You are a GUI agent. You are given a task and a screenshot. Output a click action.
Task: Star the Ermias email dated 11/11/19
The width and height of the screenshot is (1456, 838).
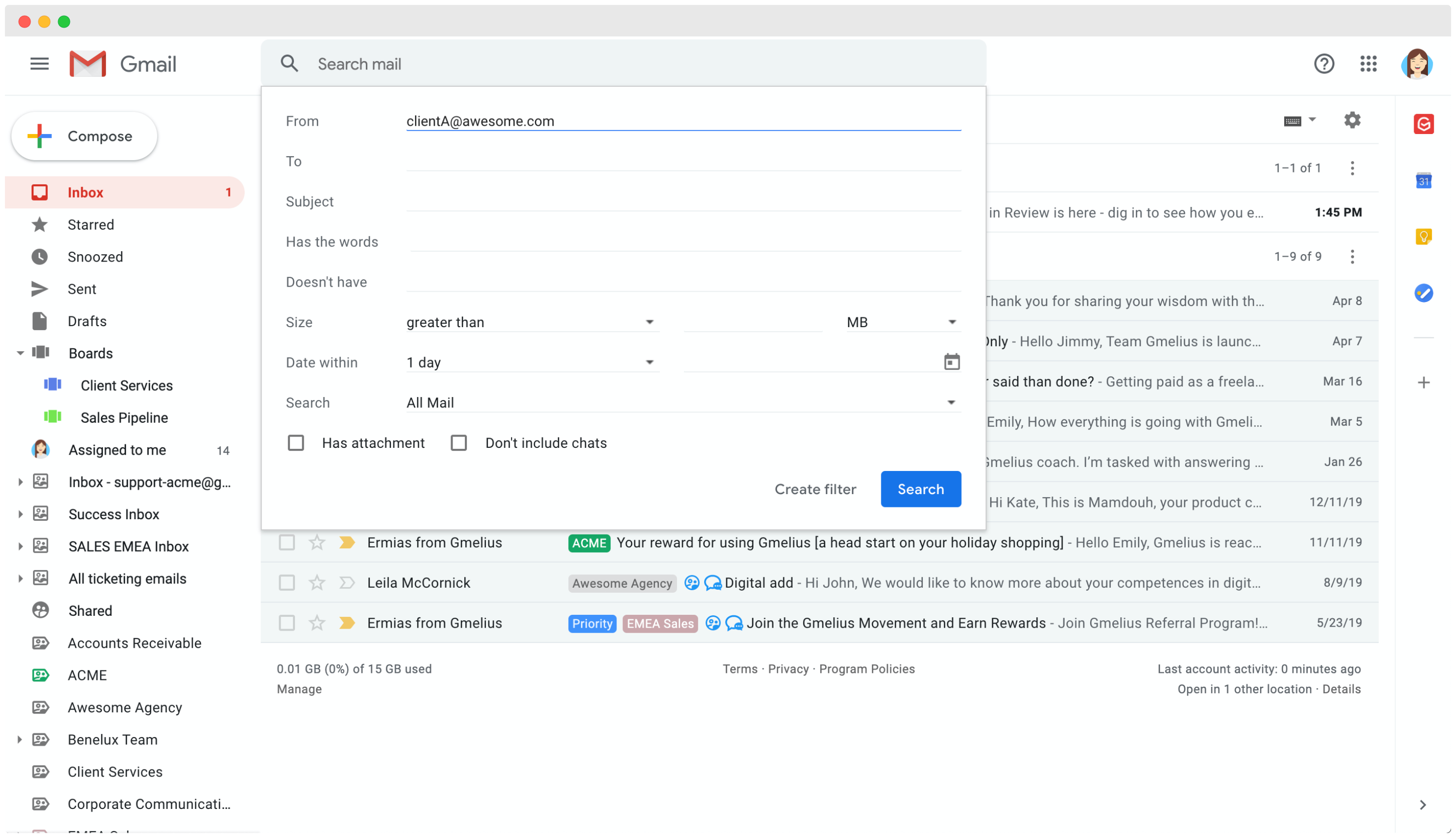point(317,542)
